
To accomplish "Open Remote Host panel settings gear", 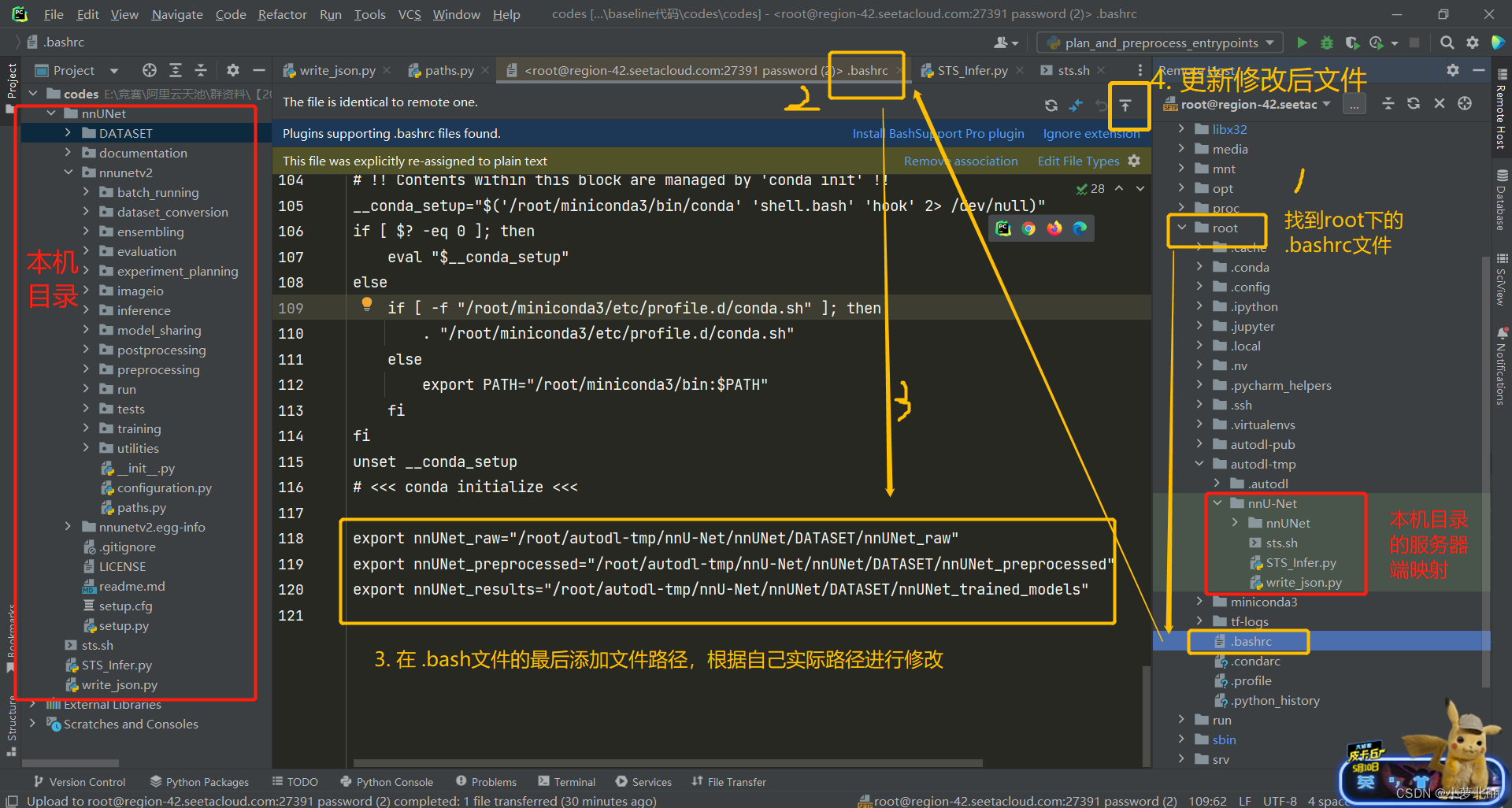I will (1453, 71).
